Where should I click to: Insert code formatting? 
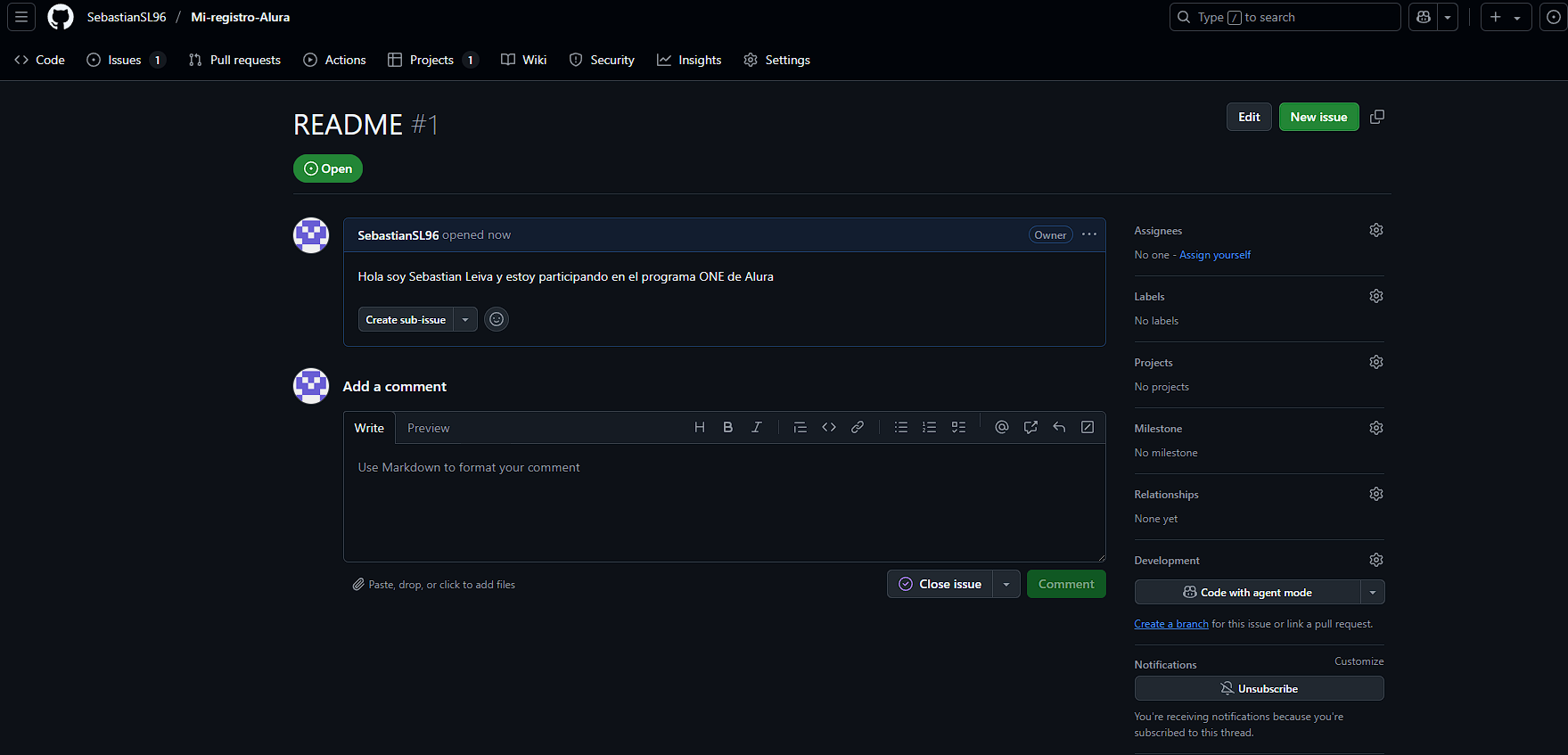click(829, 427)
